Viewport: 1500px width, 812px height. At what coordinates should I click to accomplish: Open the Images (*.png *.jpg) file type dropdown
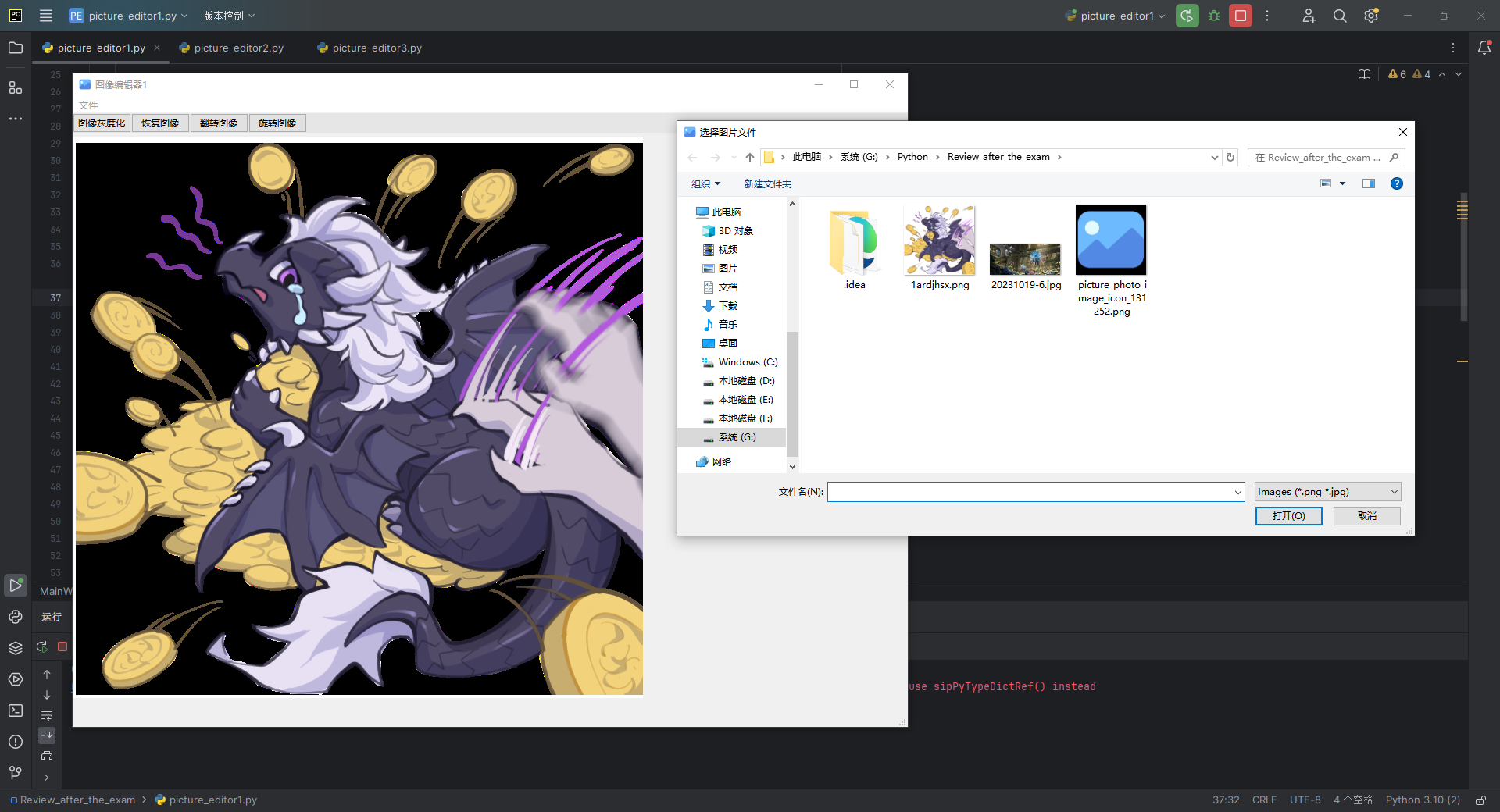[x=1327, y=492]
